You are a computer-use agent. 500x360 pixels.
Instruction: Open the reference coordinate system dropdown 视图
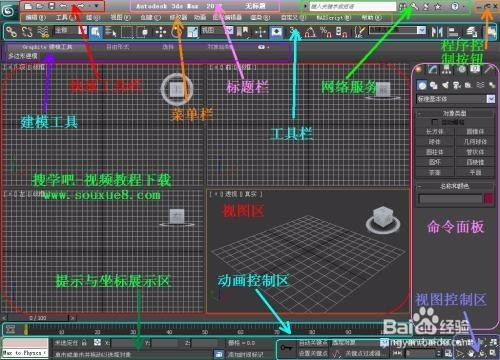click(217, 31)
